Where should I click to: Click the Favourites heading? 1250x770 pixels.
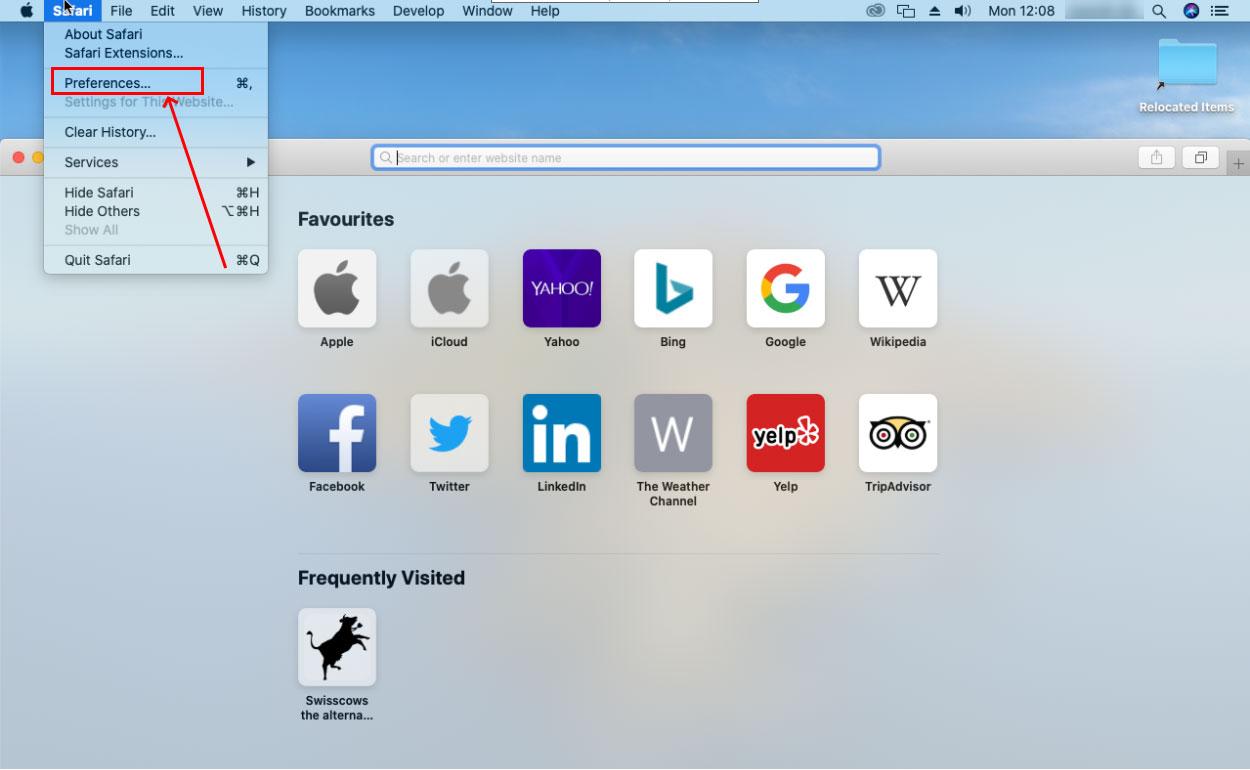(x=346, y=219)
